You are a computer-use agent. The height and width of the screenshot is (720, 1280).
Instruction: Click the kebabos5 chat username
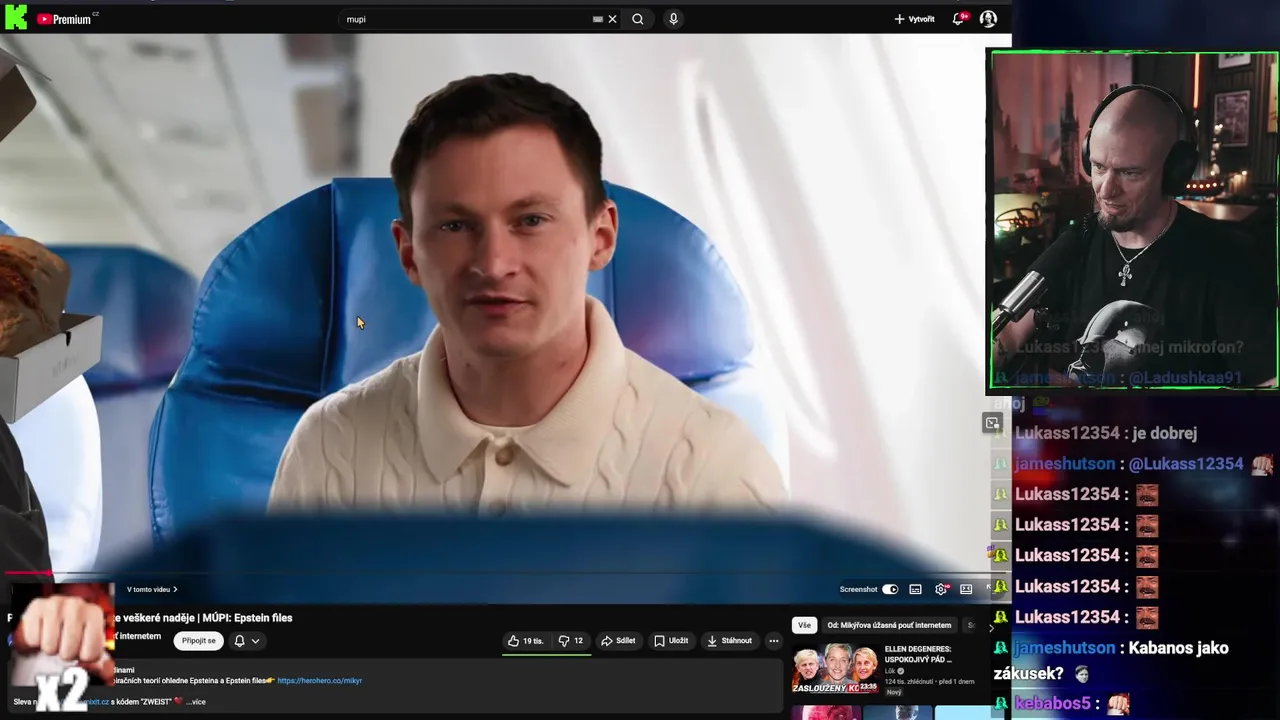[x=1052, y=704]
